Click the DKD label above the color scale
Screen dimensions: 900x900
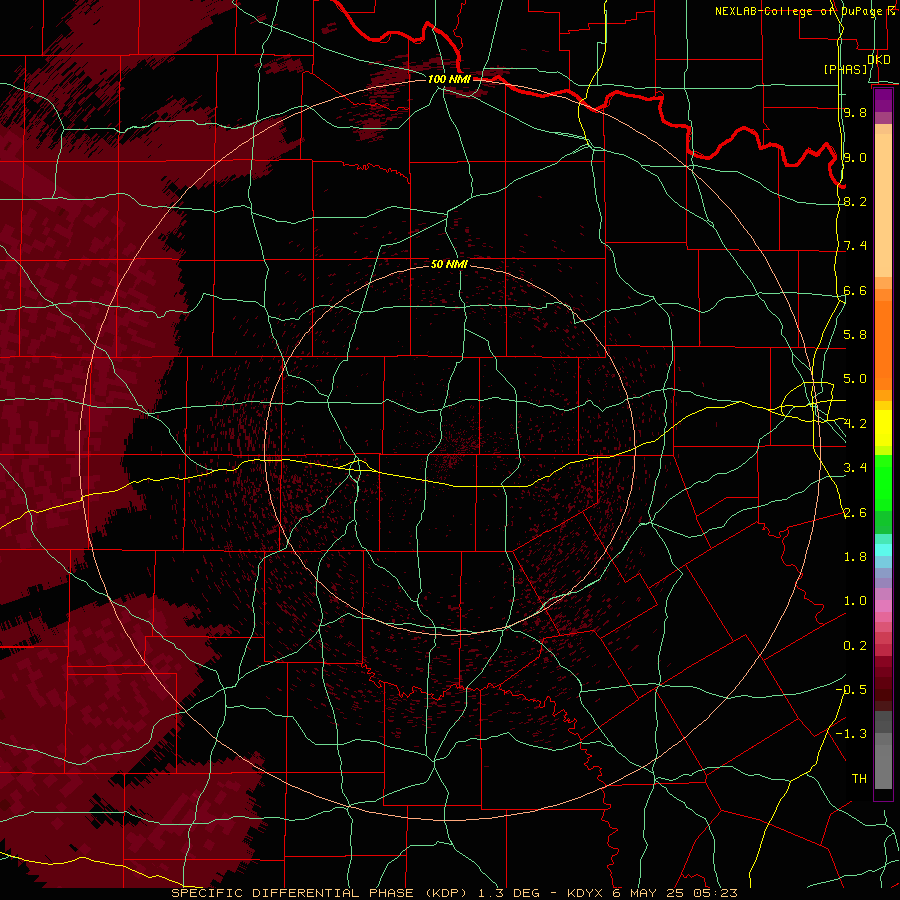click(x=879, y=59)
